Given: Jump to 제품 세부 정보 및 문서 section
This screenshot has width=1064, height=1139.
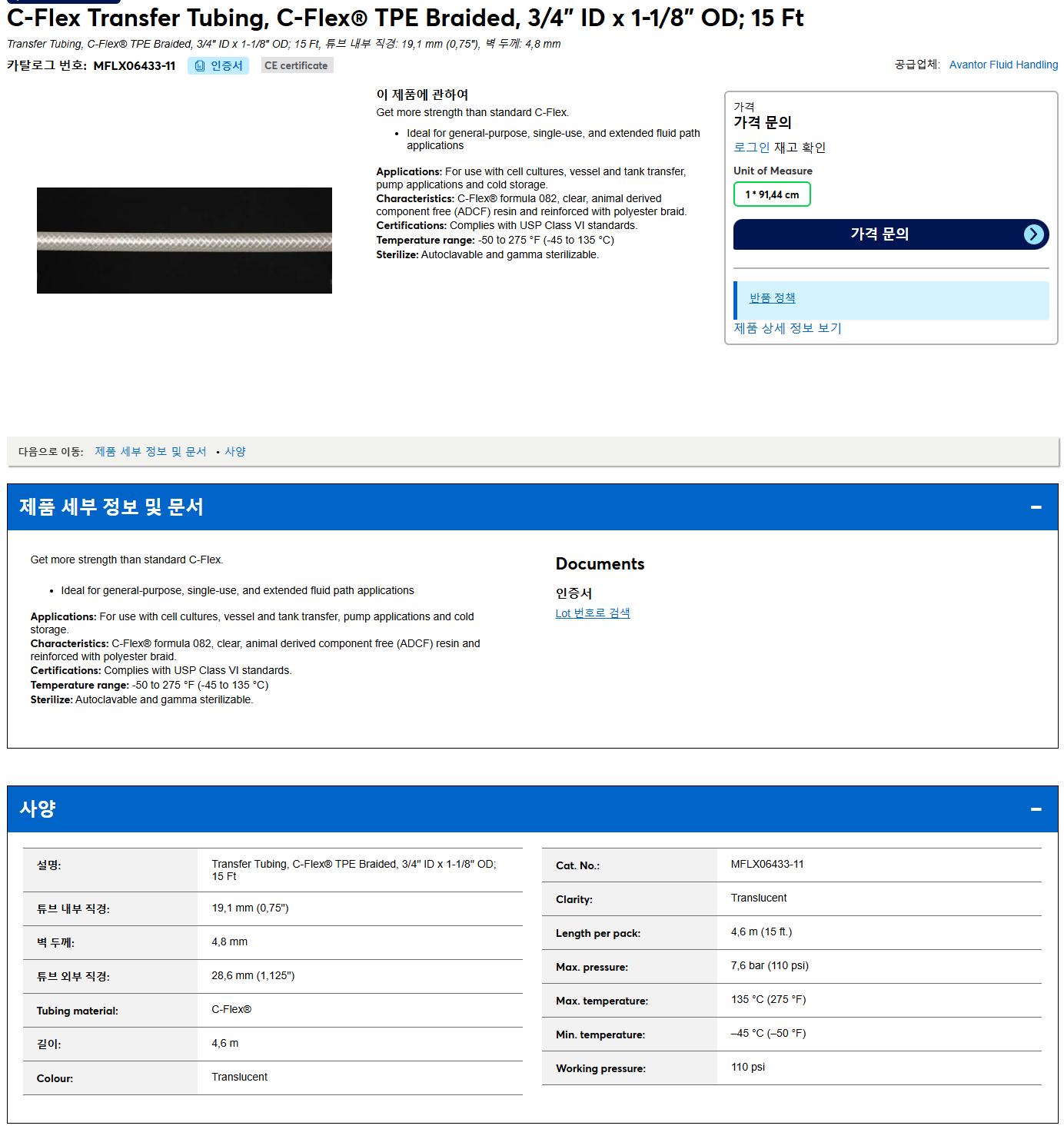Looking at the screenshot, I should (x=151, y=452).
